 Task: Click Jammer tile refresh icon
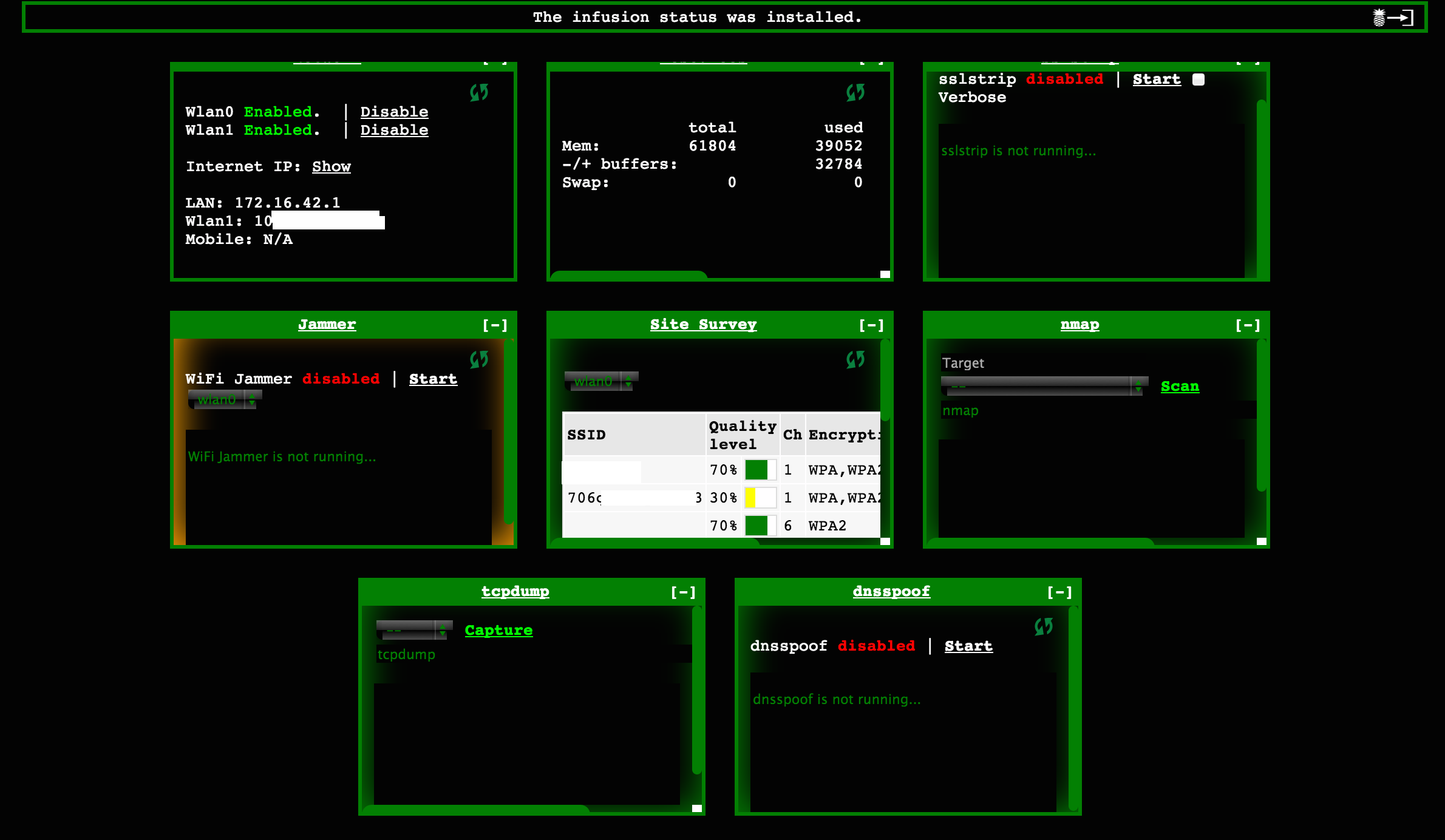[x=478, y=360]
